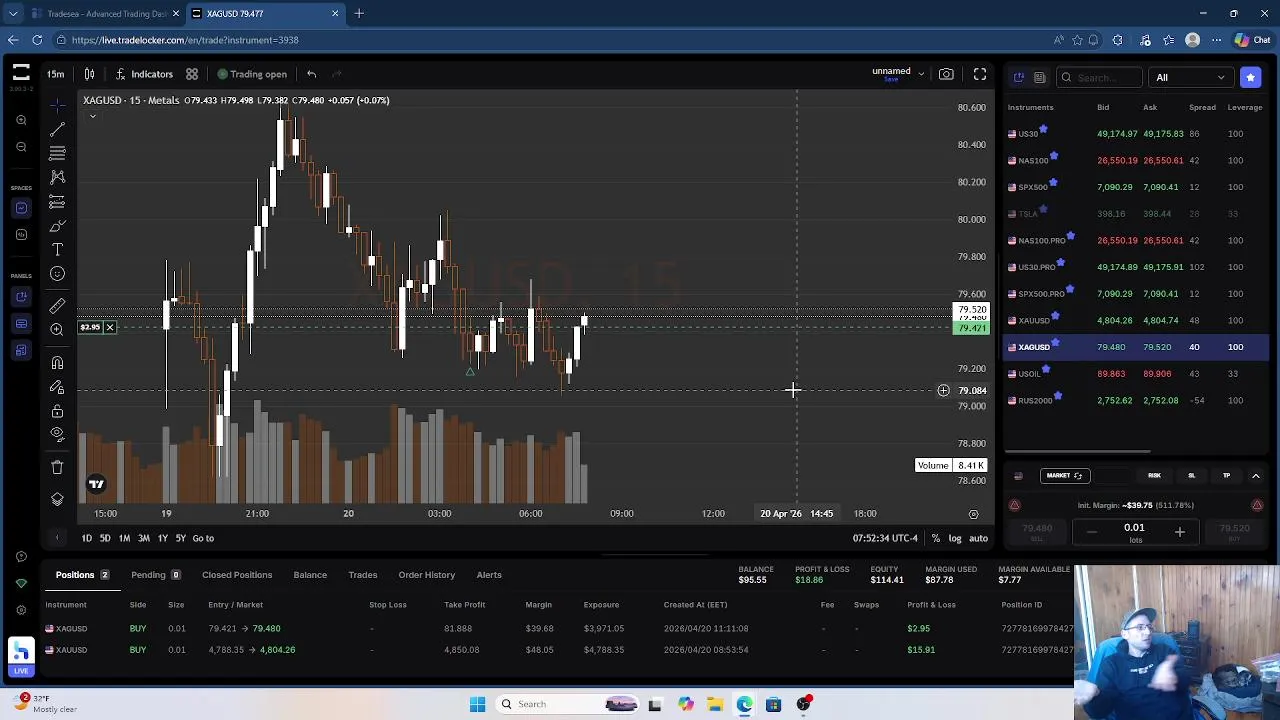The width and height of the screenshot is (1280, 720).
Task: Open the indicator templates grid icon
Action: (192, 74)
